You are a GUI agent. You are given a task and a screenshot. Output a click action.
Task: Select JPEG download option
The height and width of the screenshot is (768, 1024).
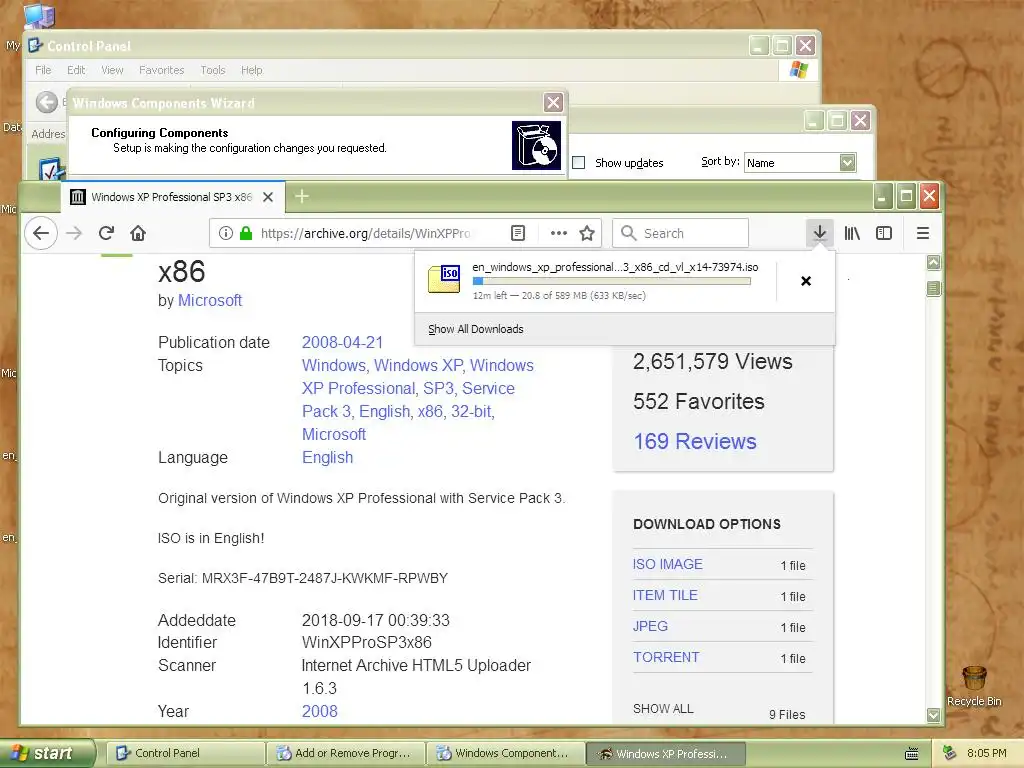[x=650, y=626]
